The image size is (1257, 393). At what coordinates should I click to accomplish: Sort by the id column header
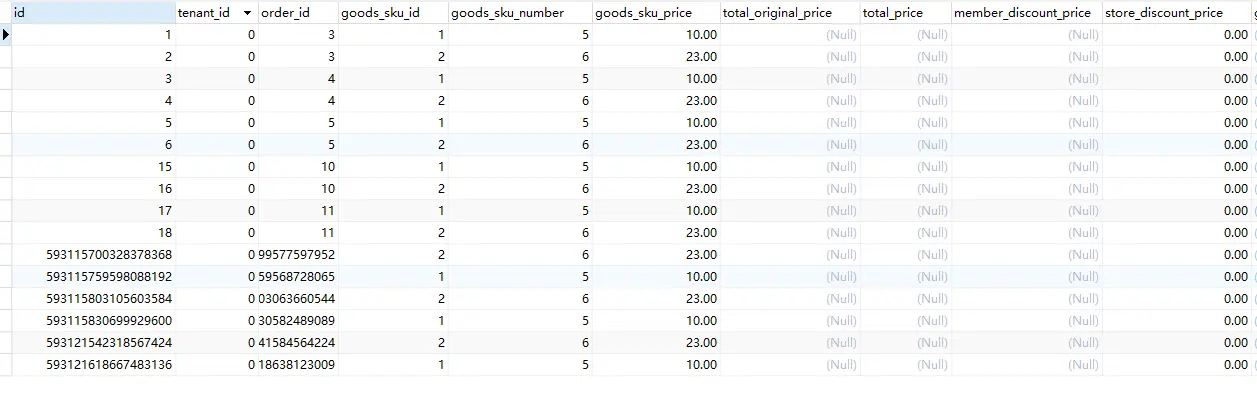point(93,13)
